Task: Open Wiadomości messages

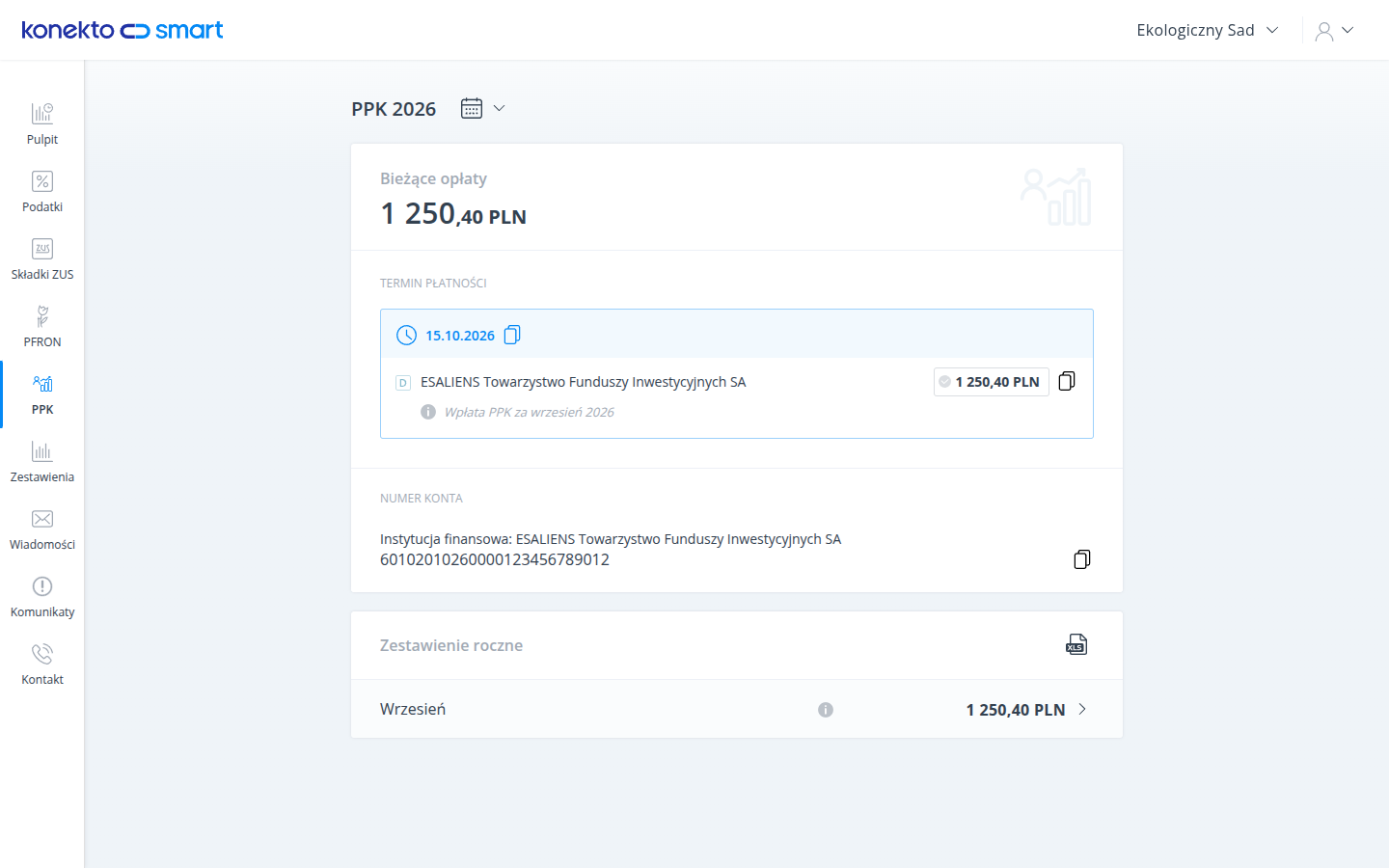Action: [42, 529]
